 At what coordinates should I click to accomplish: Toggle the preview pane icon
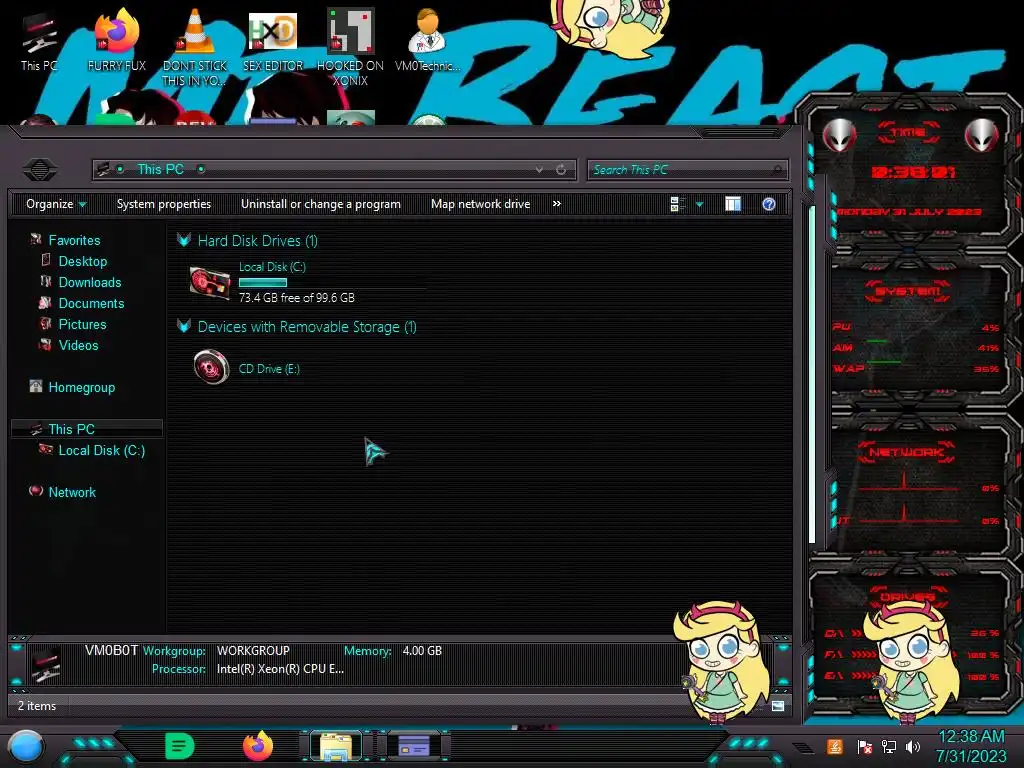[733, 204]
